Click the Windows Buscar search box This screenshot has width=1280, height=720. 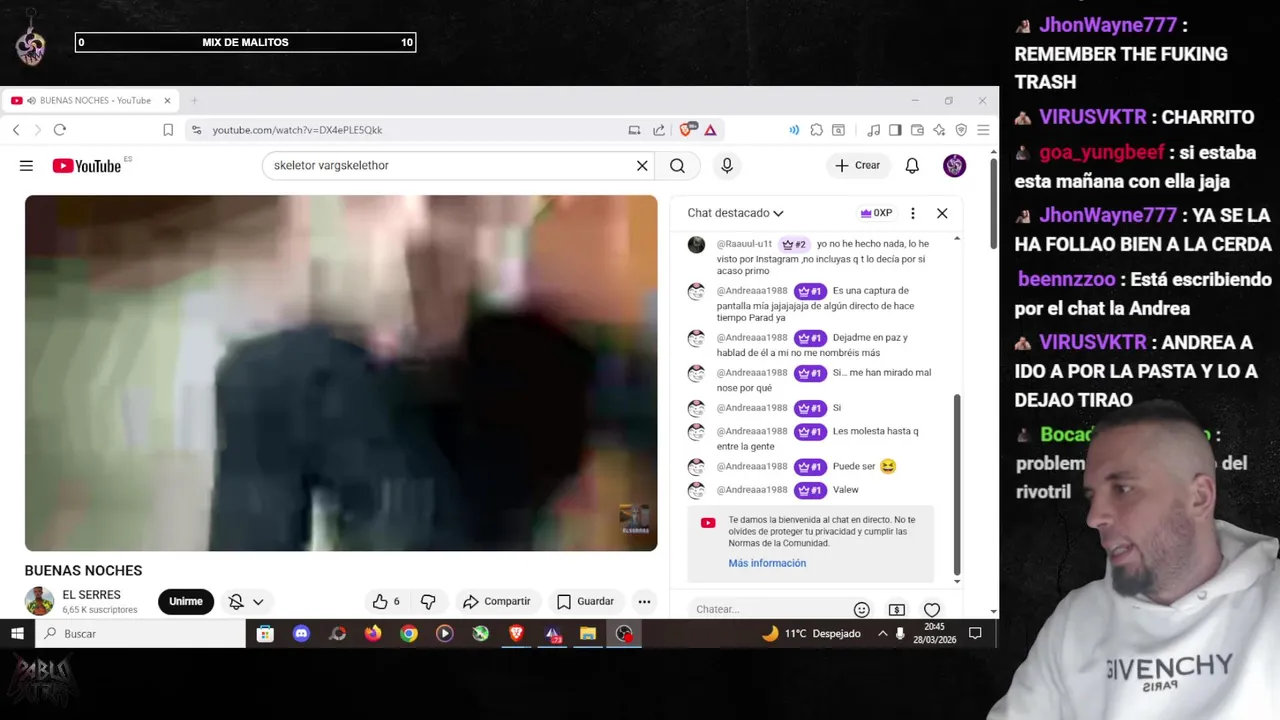[x=141, y=633]
